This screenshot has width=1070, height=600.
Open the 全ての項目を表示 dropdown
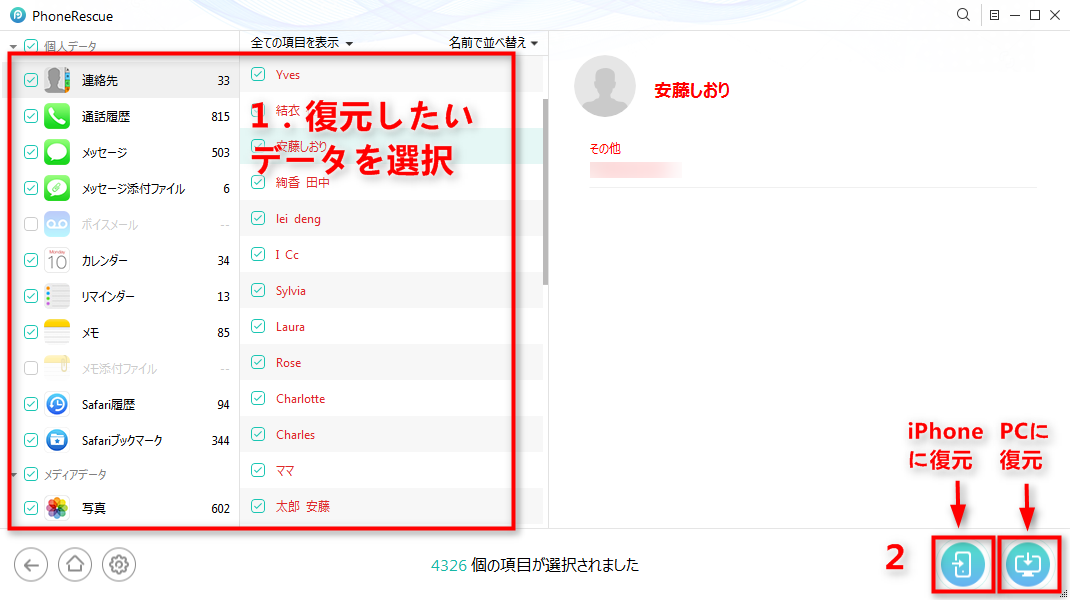302,43
